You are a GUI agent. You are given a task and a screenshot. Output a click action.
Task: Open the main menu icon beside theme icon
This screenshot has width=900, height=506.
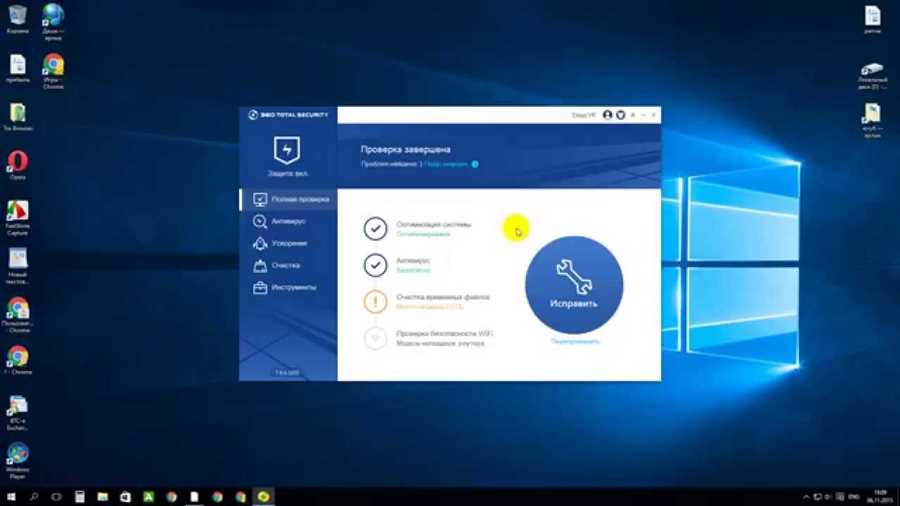click(x=633, y=115)
